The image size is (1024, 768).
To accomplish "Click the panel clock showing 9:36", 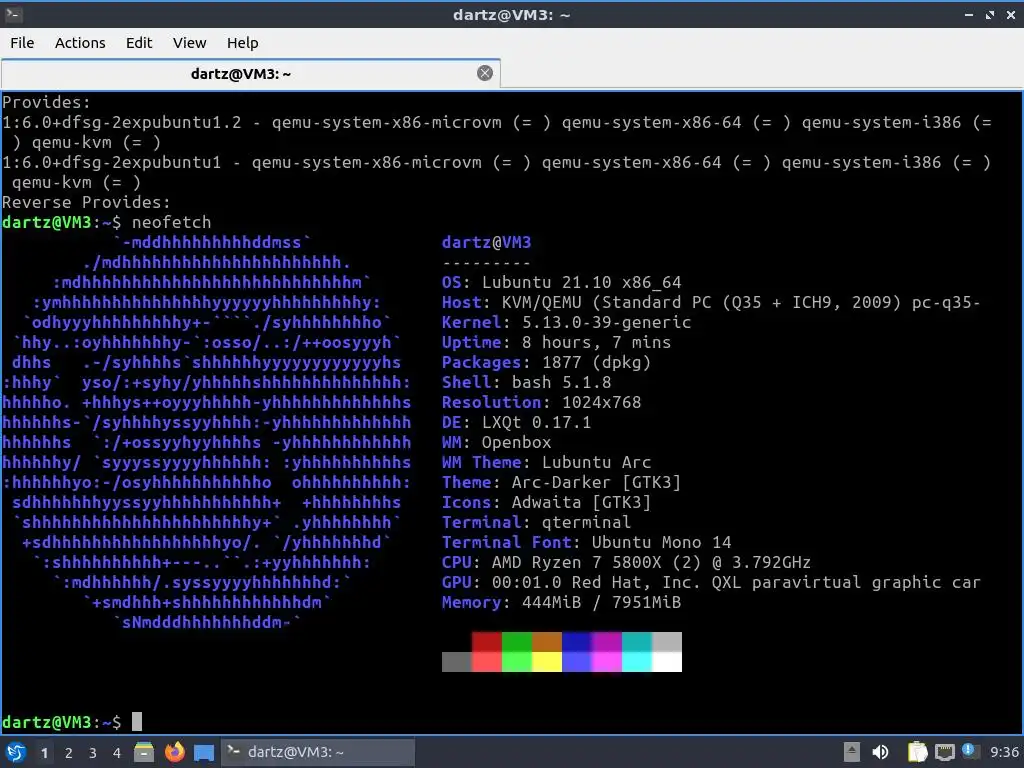I will coord(1004,752).
